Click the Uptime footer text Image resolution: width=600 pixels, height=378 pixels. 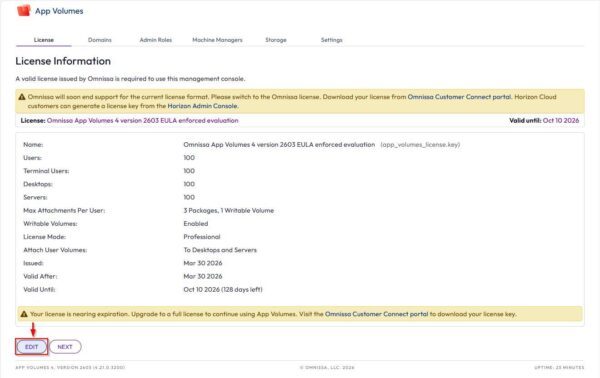(x=559, y=368)
